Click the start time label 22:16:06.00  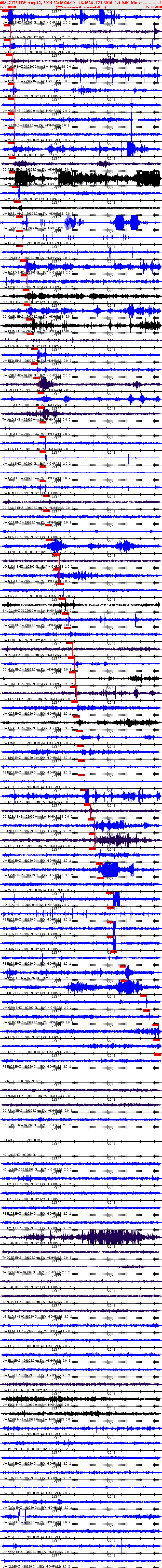point(8,7)
